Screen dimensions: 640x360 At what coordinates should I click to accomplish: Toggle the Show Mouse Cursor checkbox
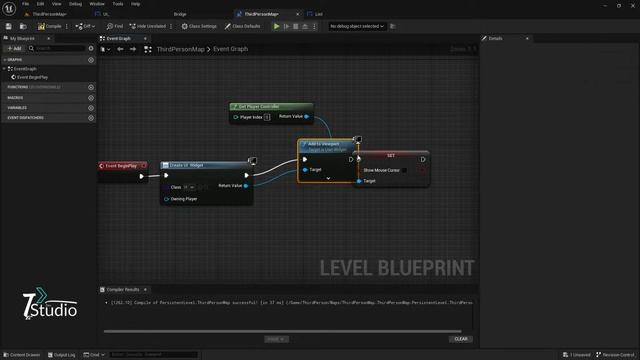(404, 170)
